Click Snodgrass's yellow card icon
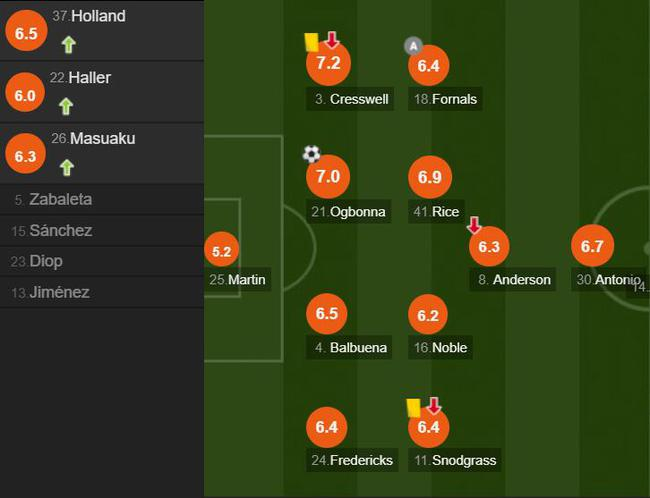The image size is (650, 498). click(x=413, y=407)
